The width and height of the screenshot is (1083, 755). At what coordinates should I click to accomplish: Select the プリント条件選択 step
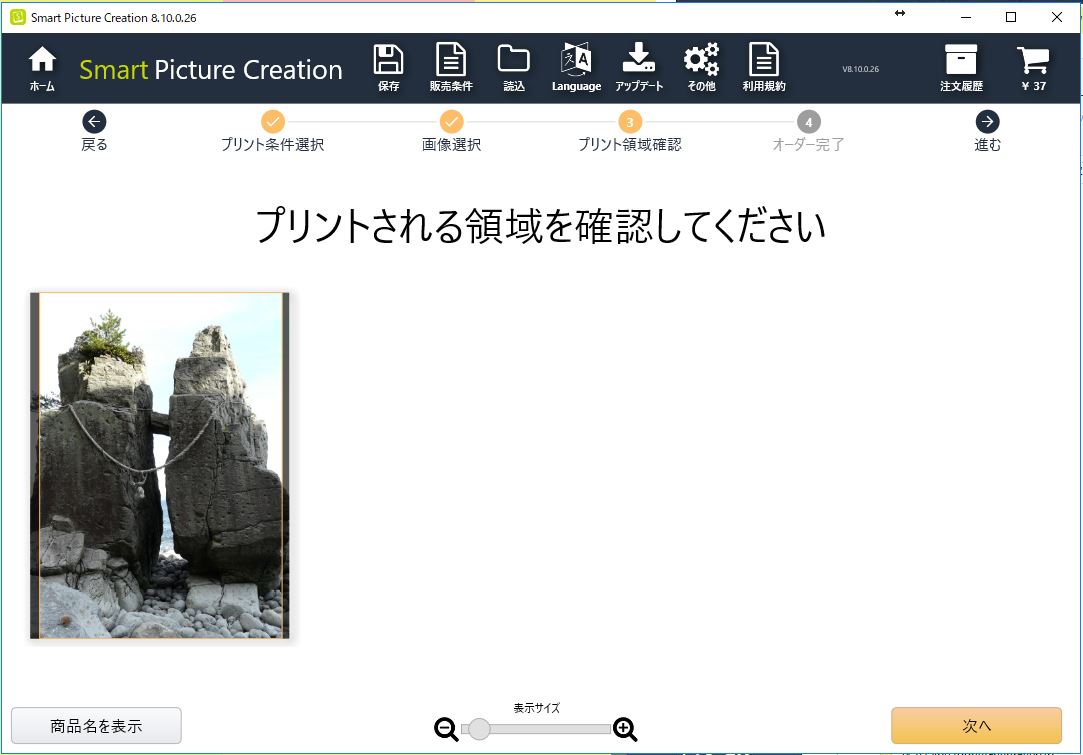pos(273,122)
